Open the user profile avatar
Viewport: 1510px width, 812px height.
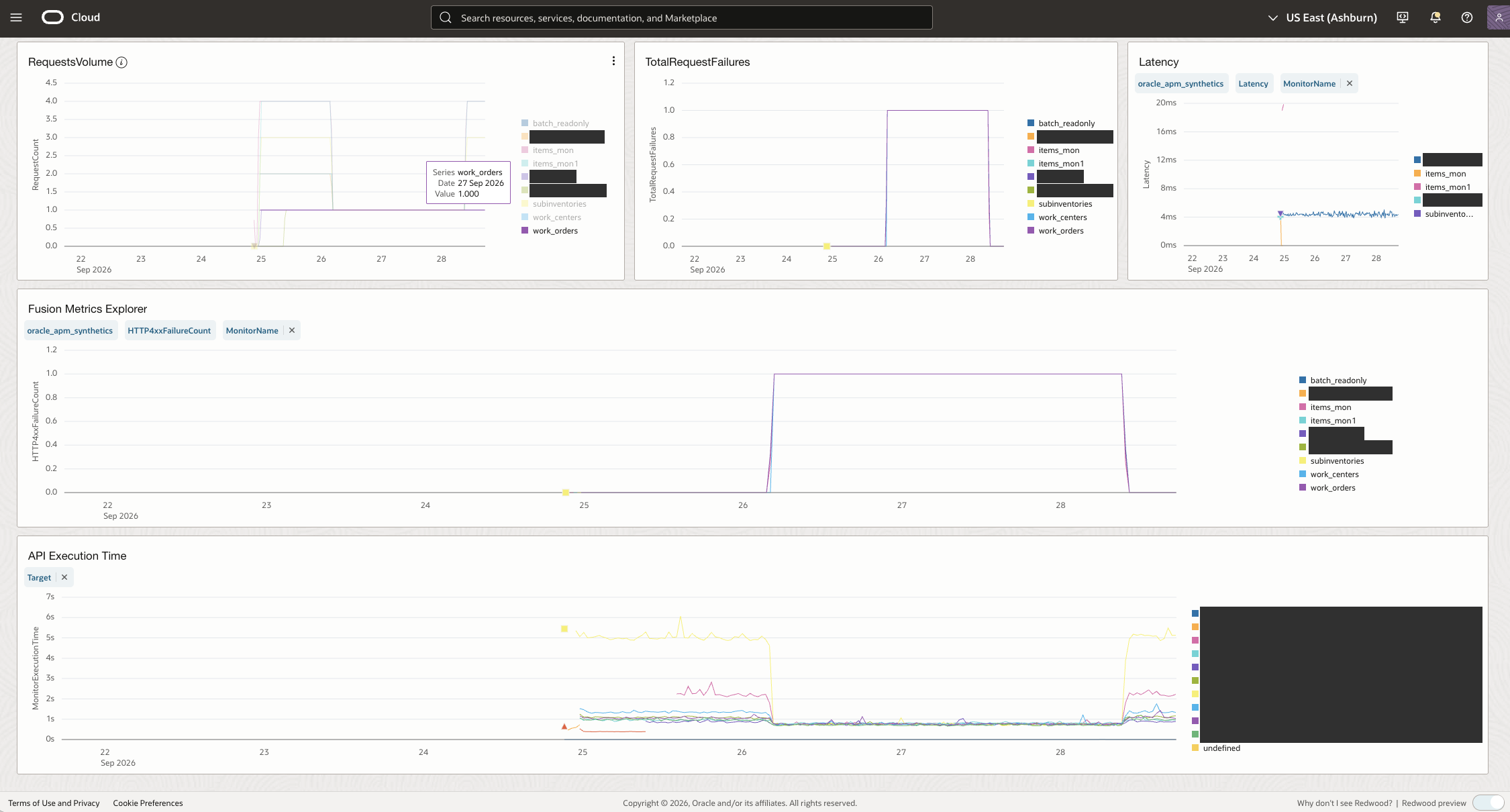[x=1498, y=17]
